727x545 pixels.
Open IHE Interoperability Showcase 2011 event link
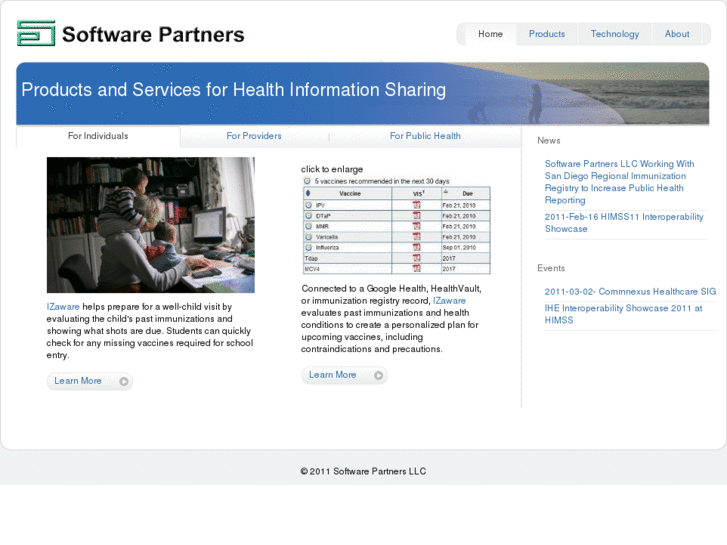[624, 314]
